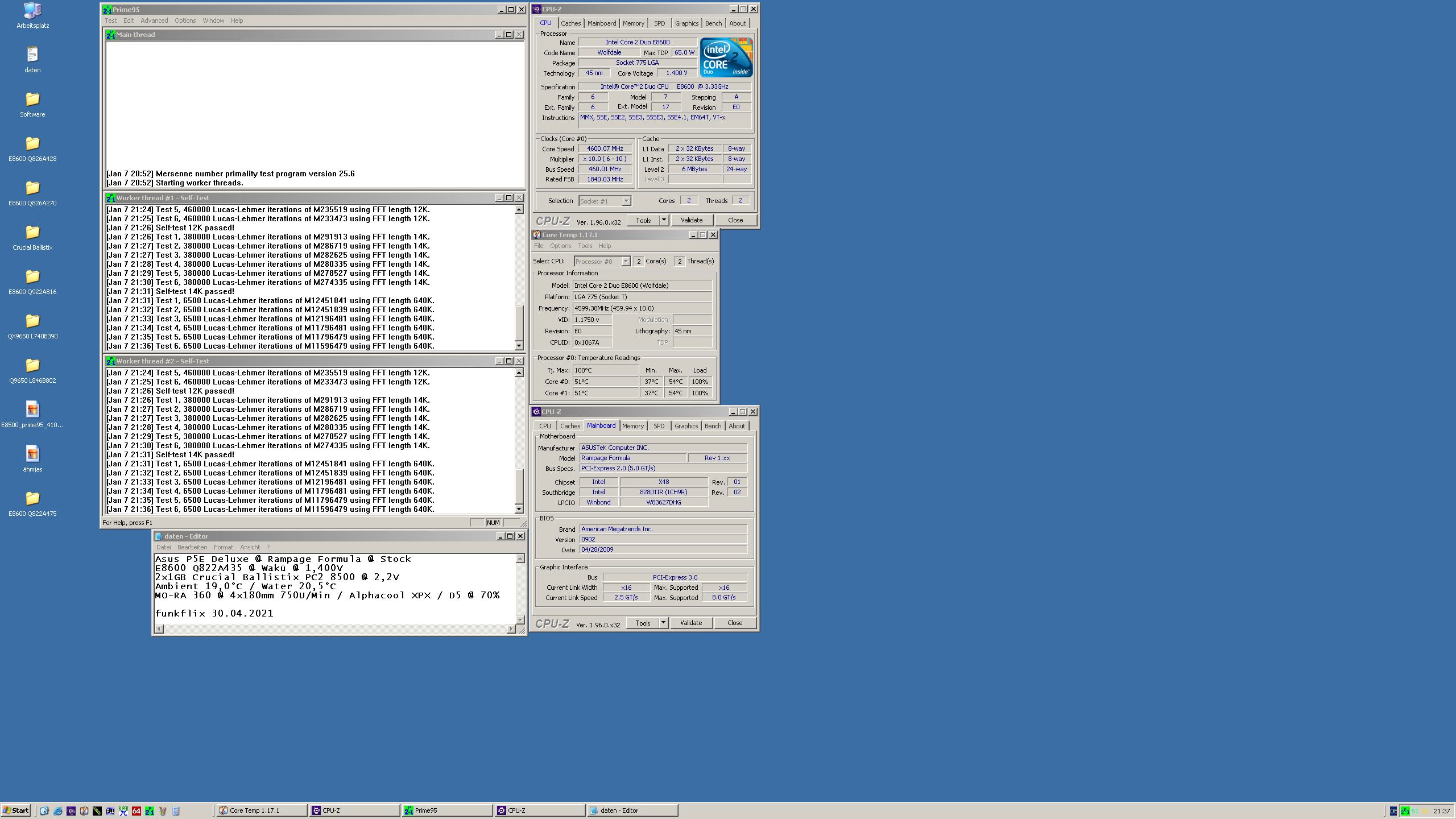The width and height of the screenshot is (1456, 819).
Task: Click the Tools button in the top CPU-Z window
Action: click(643, 220)
